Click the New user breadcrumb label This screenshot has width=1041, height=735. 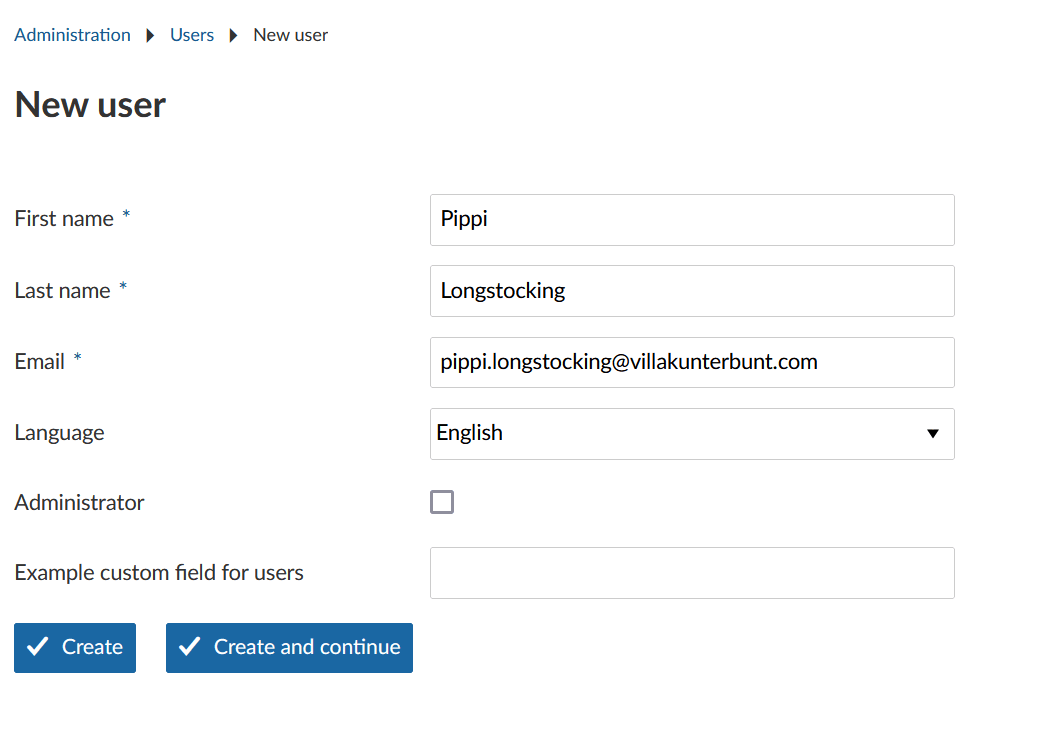click(x=290, y=35)
